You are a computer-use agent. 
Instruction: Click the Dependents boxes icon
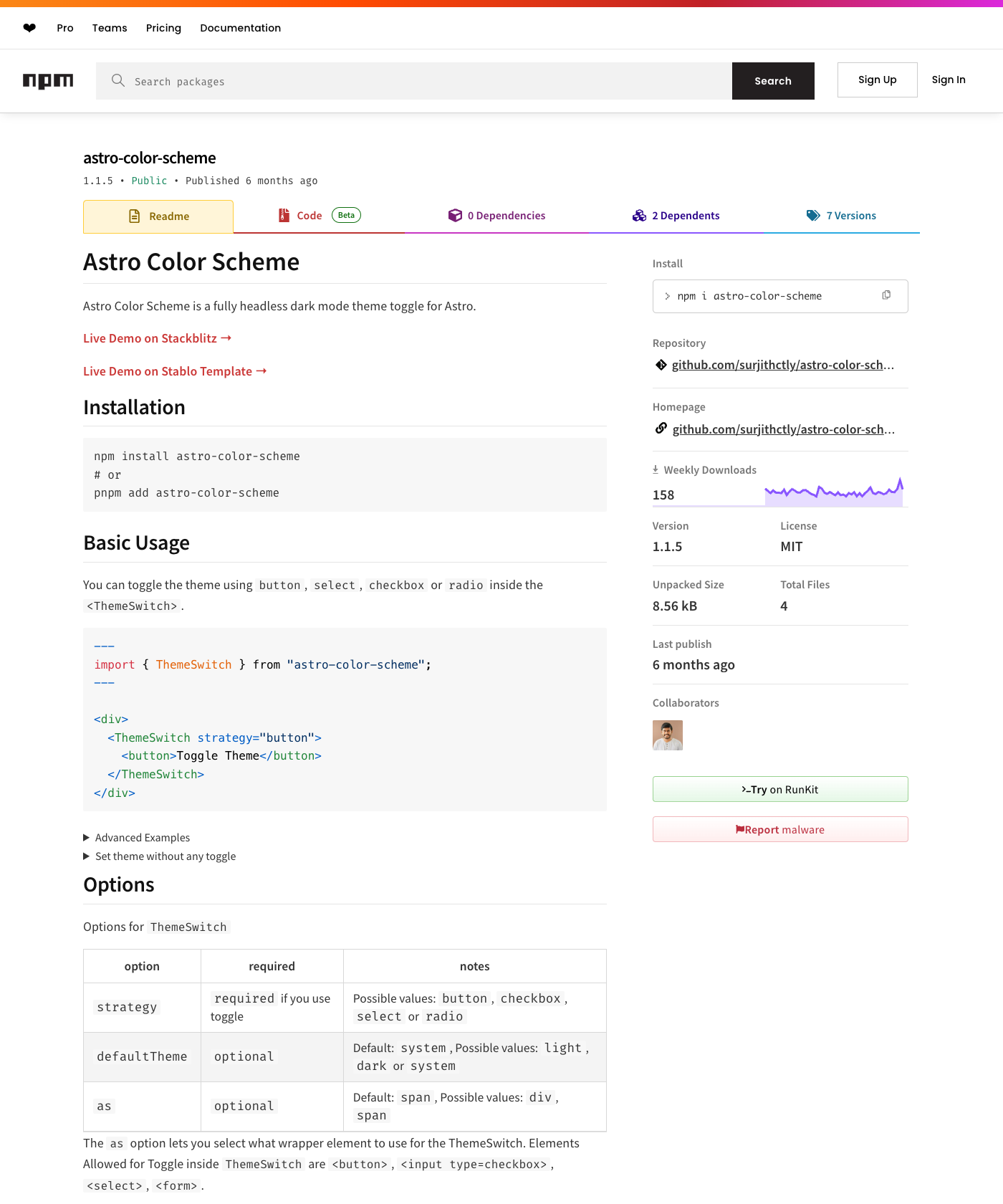639,215
